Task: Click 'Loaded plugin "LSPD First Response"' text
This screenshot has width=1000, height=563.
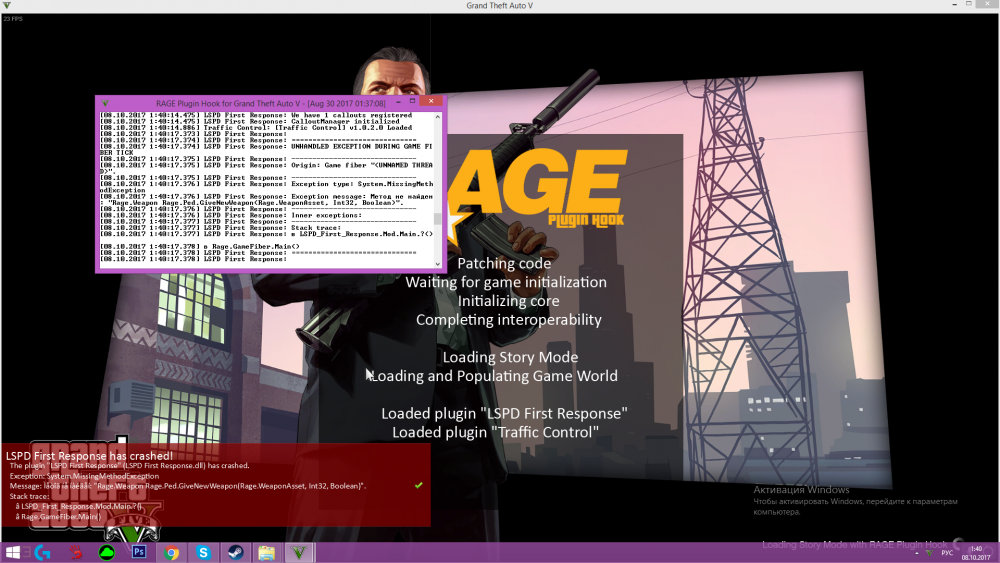Action: 504,413
